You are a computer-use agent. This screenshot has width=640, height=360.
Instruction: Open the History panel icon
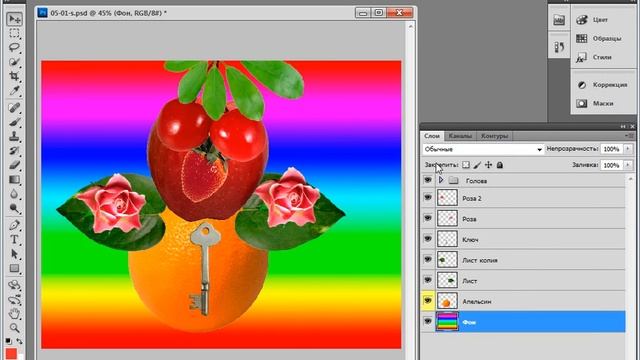(559, 47)
